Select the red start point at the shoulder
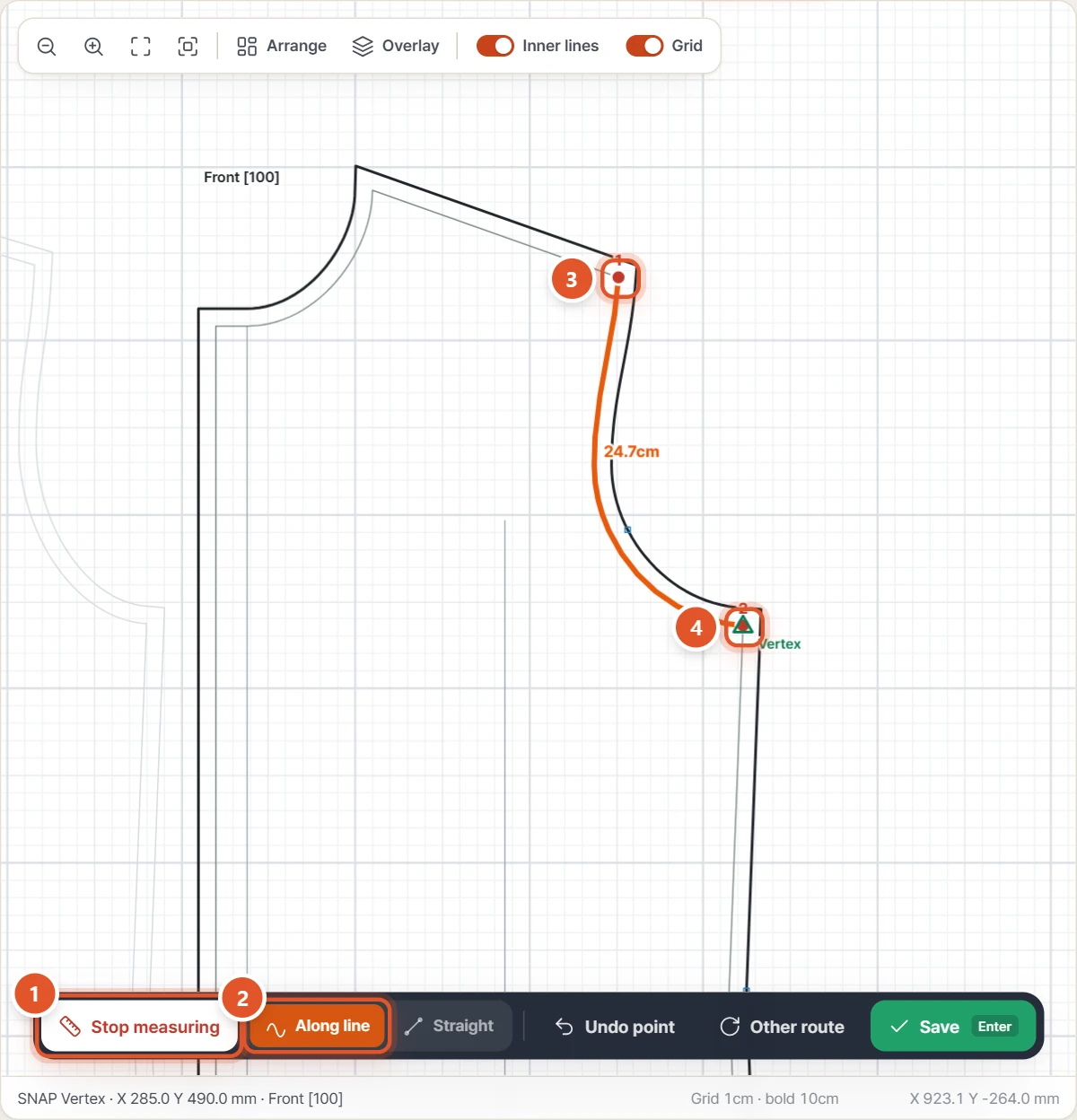Viewport: 1077px width, 1120px height. click(x=618, y=277)
